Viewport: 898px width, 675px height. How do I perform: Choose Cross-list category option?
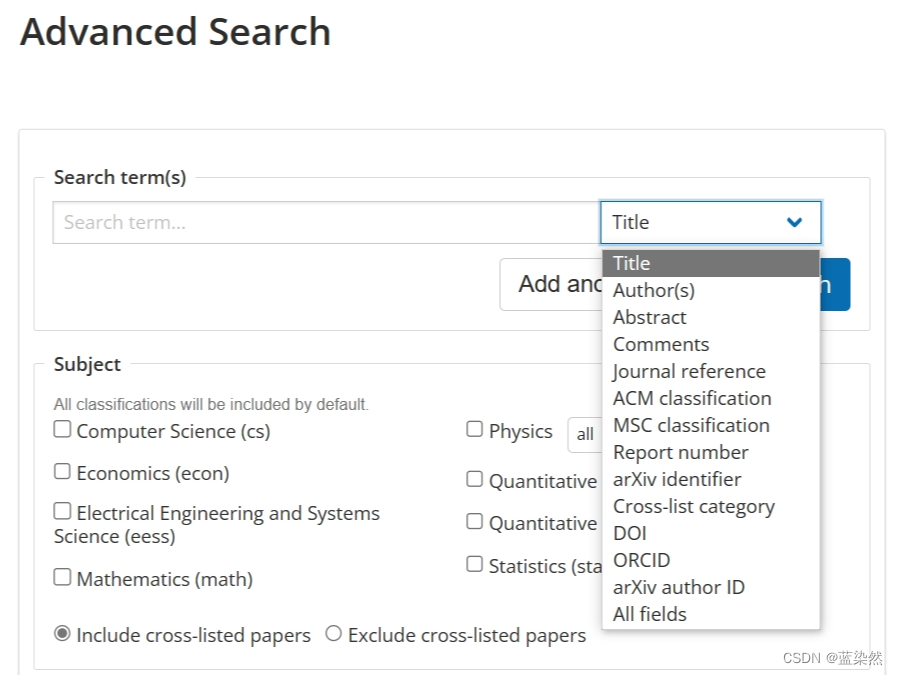pos(693,506)
